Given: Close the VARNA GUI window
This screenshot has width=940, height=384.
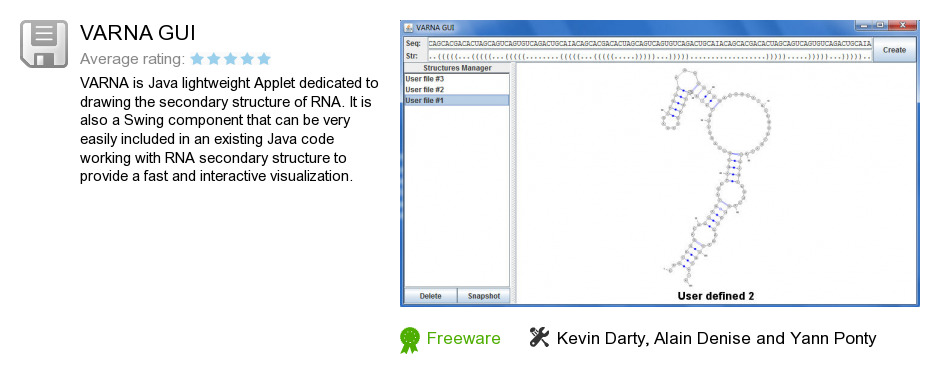Looking at the screenshot, I should pyautogui.click(x=902, y=26).
